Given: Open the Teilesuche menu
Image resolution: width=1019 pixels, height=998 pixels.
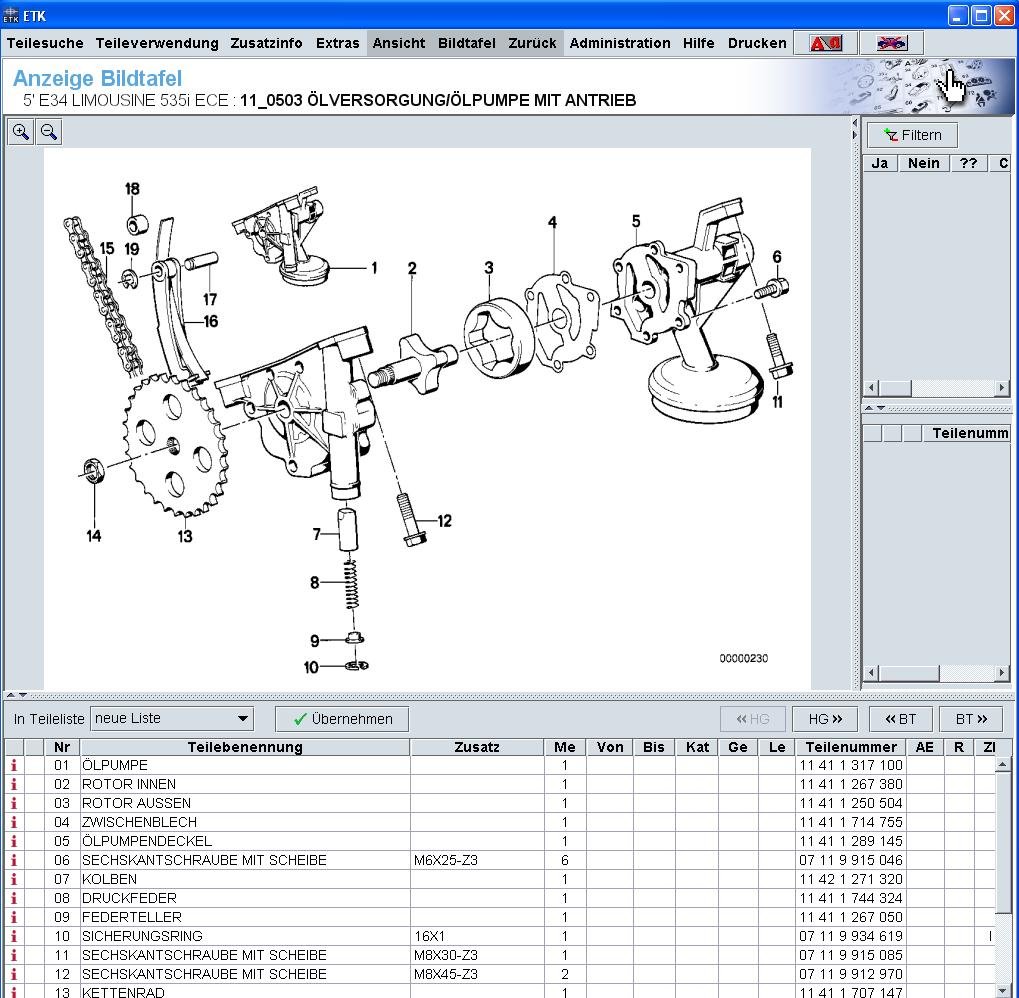Looking at the screenshot, I should click(x=45, y=43).
